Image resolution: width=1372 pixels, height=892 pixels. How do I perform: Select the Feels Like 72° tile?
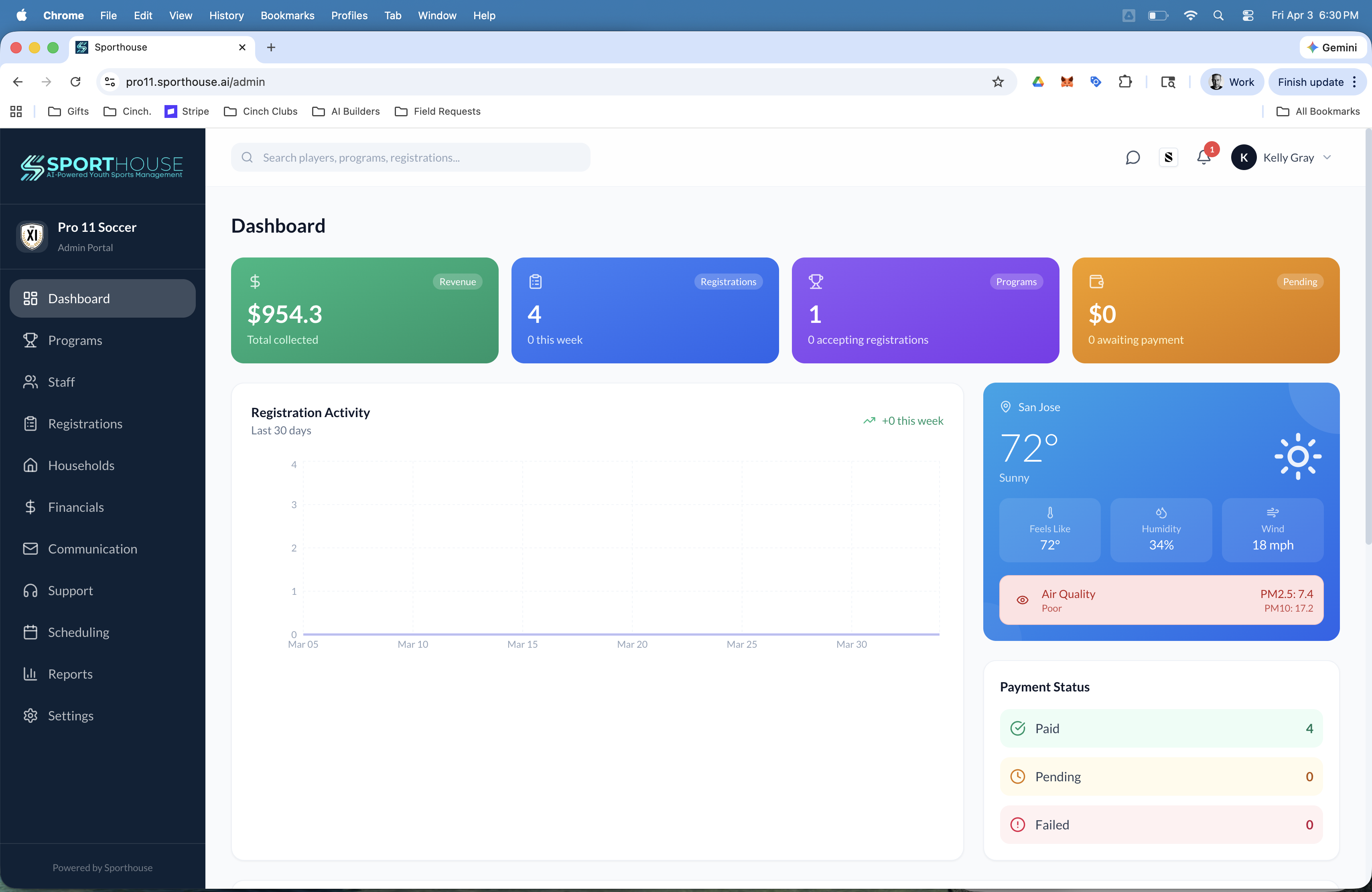pyautogui.click(x=1050, y=530)
